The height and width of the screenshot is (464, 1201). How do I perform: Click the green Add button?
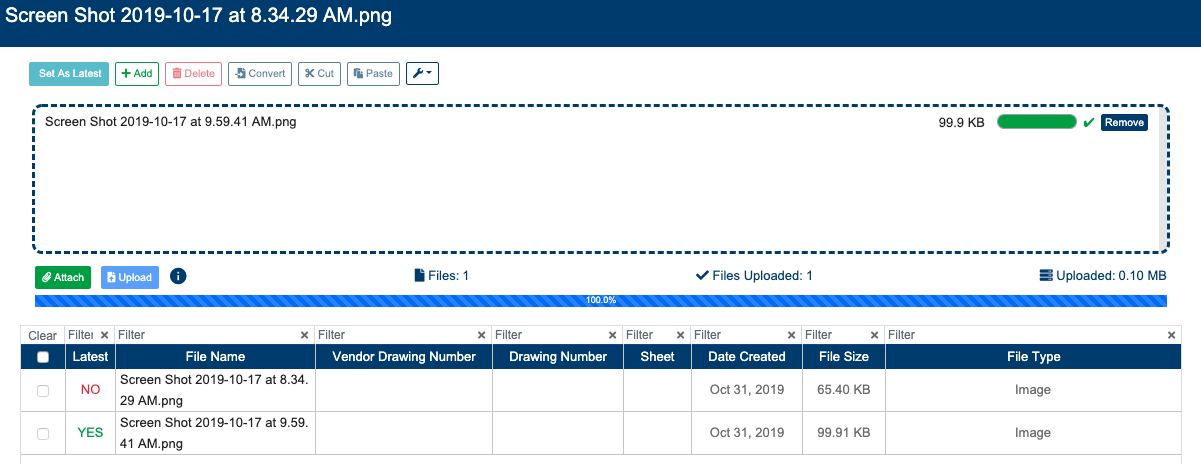pyautogui.click(x=137, y=74)
